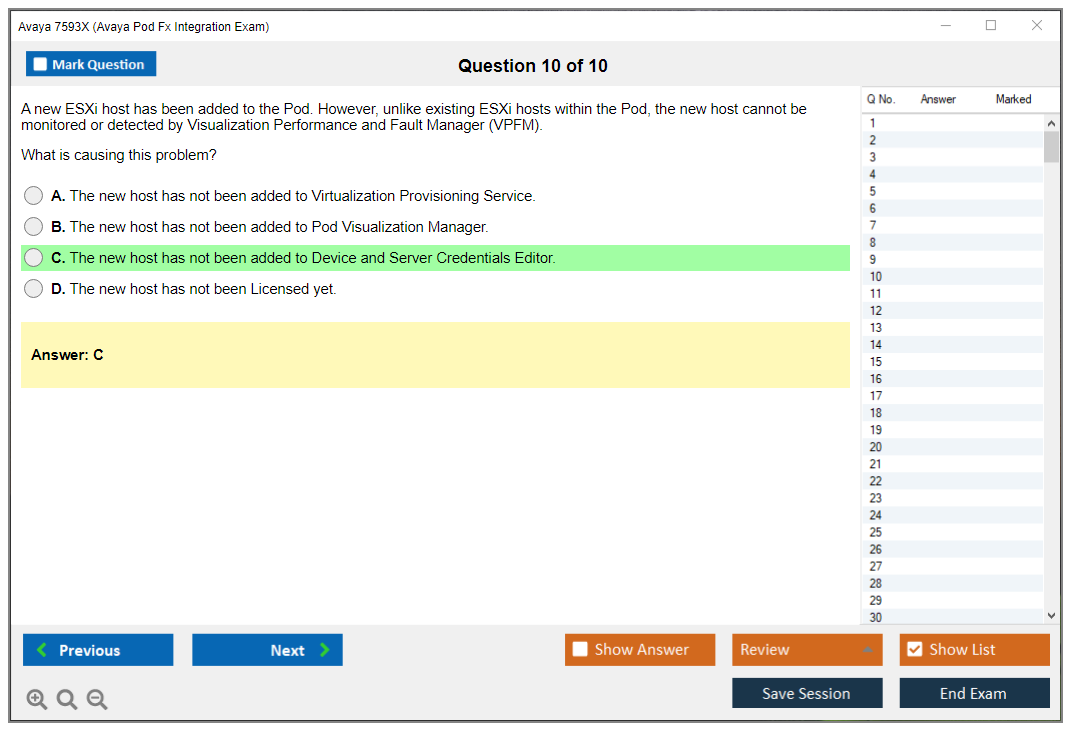Click the reset zoom magnifier icon

pyautogui.click(x=67, y=700)
